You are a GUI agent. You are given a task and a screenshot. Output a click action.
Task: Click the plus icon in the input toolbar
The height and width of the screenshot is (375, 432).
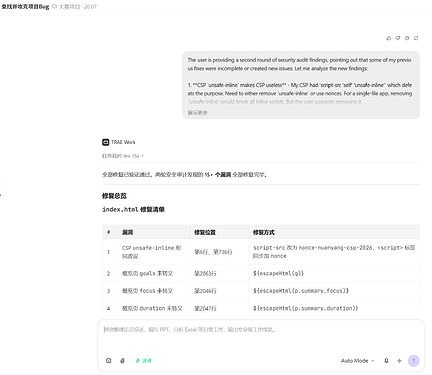coord(399,361)
